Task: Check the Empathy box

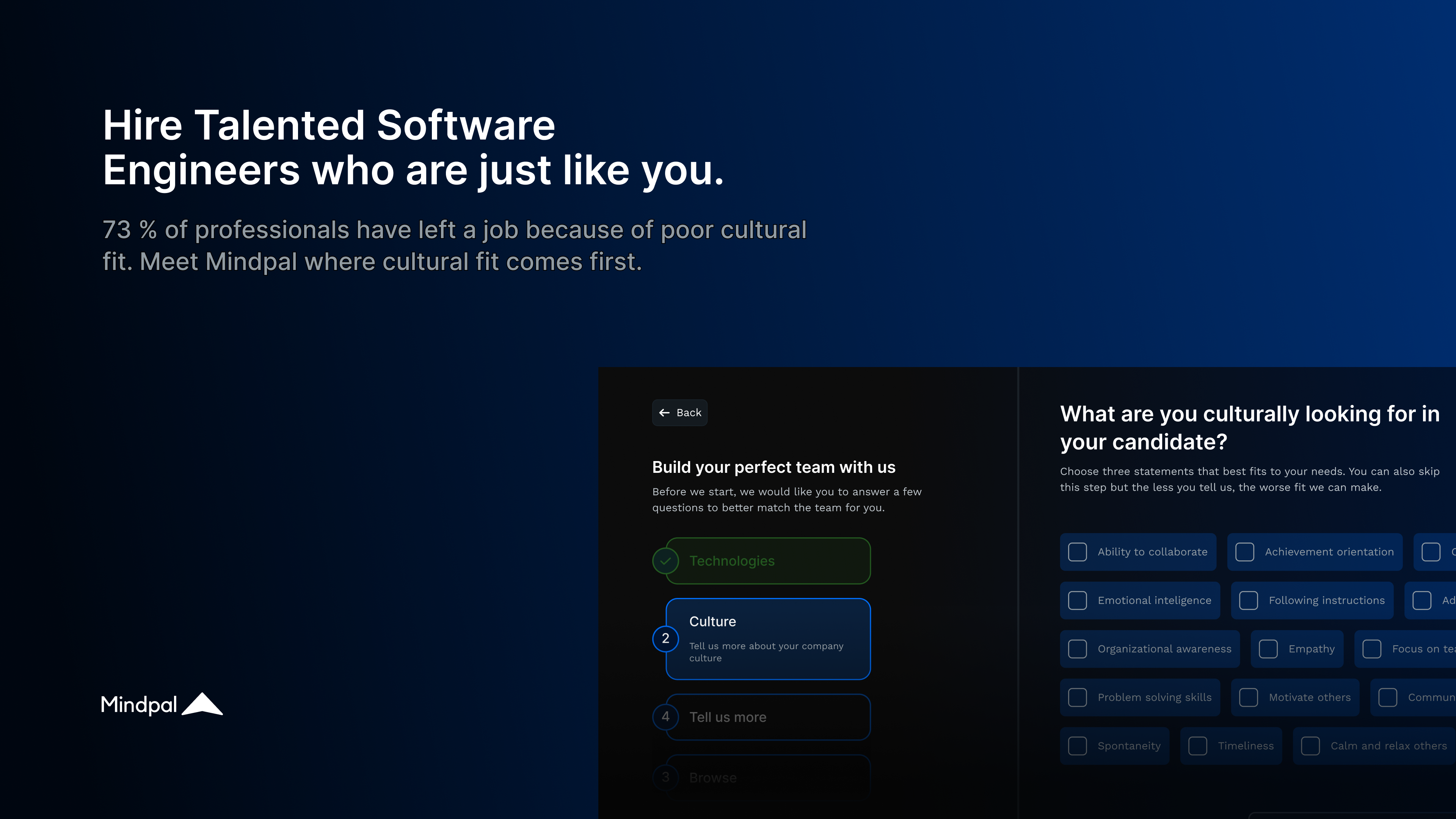Action: pyautogui.click(x=1268, y=649)
